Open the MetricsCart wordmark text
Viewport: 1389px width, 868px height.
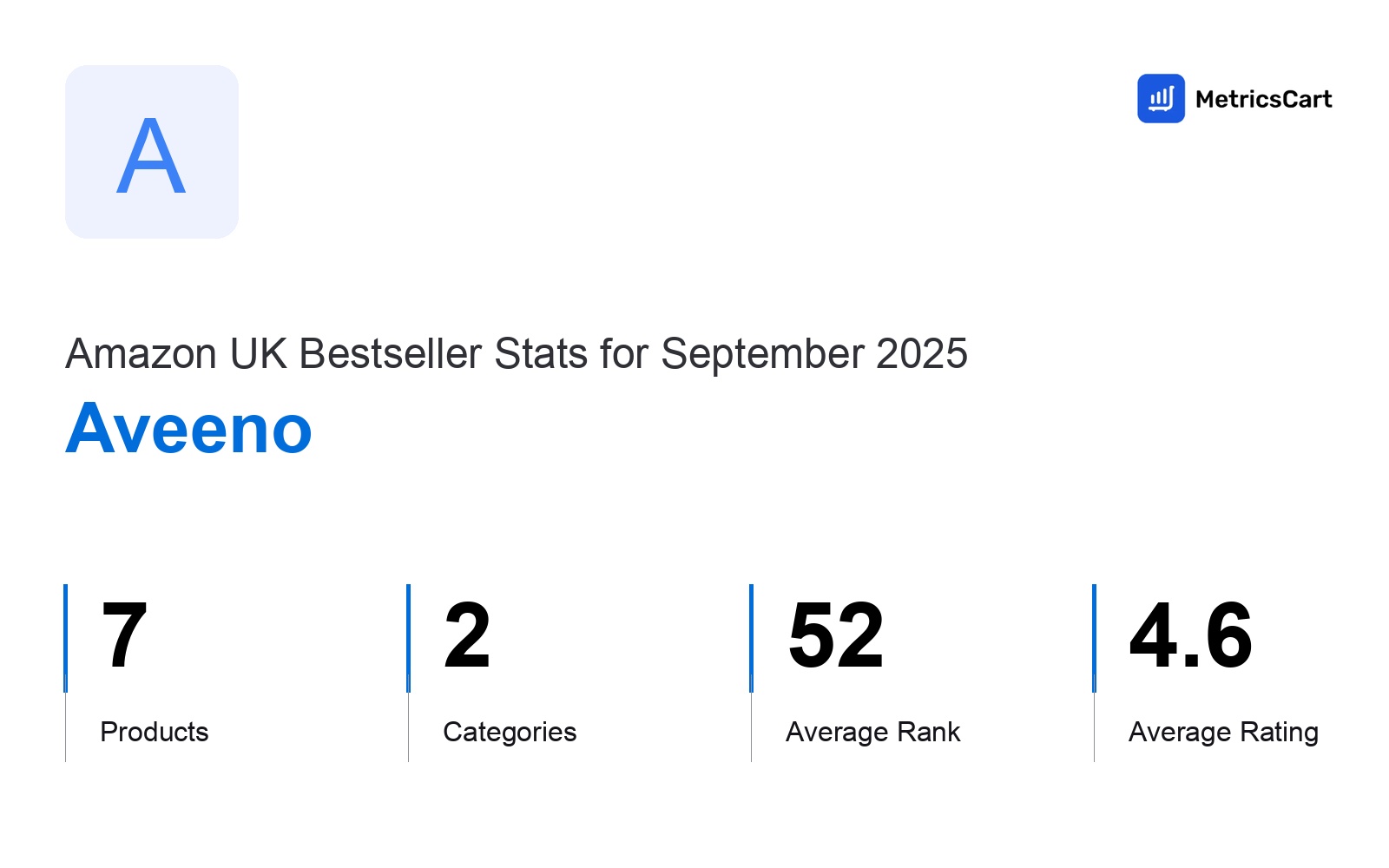pyautogui.click(x=1263, y=100)
